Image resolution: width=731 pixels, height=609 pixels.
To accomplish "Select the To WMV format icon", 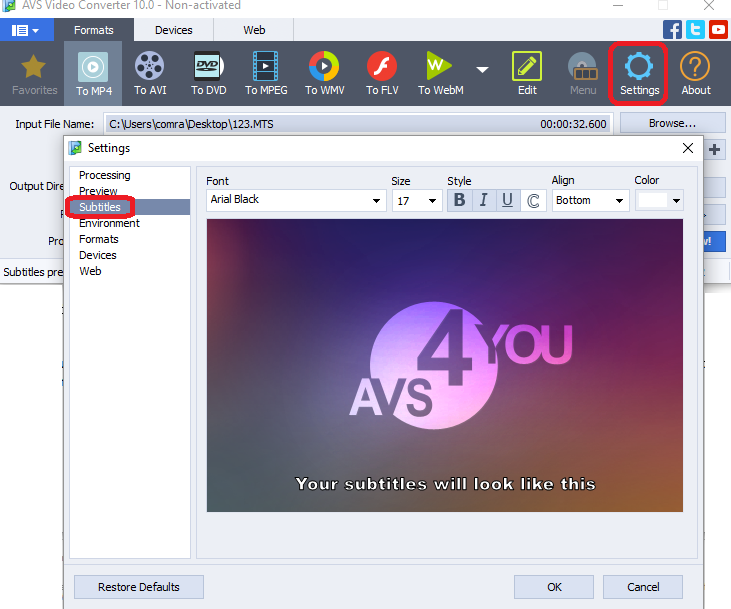I will tap(324, 74).
